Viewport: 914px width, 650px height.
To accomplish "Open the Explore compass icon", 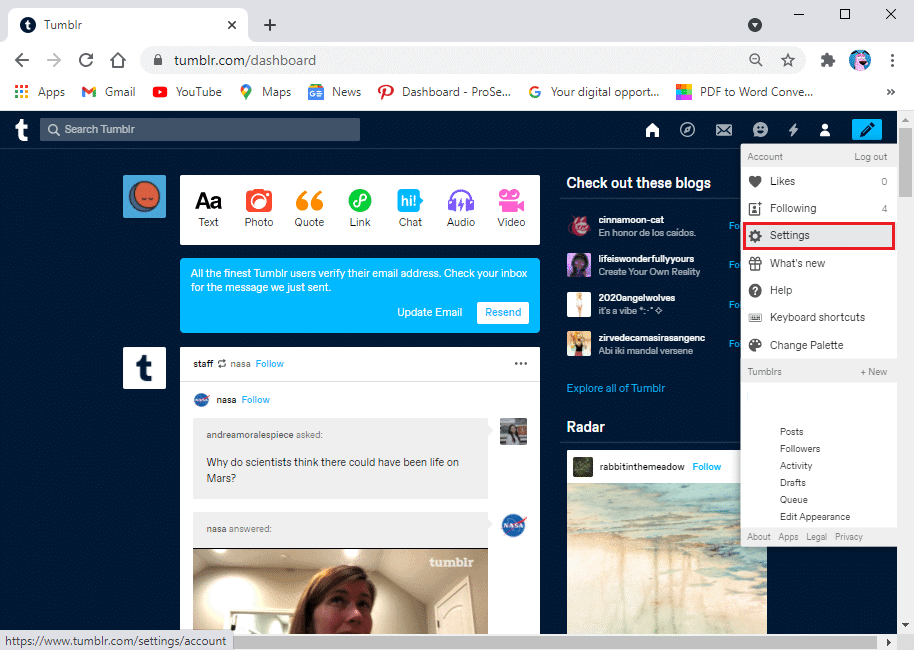I will tap(688, 129).
